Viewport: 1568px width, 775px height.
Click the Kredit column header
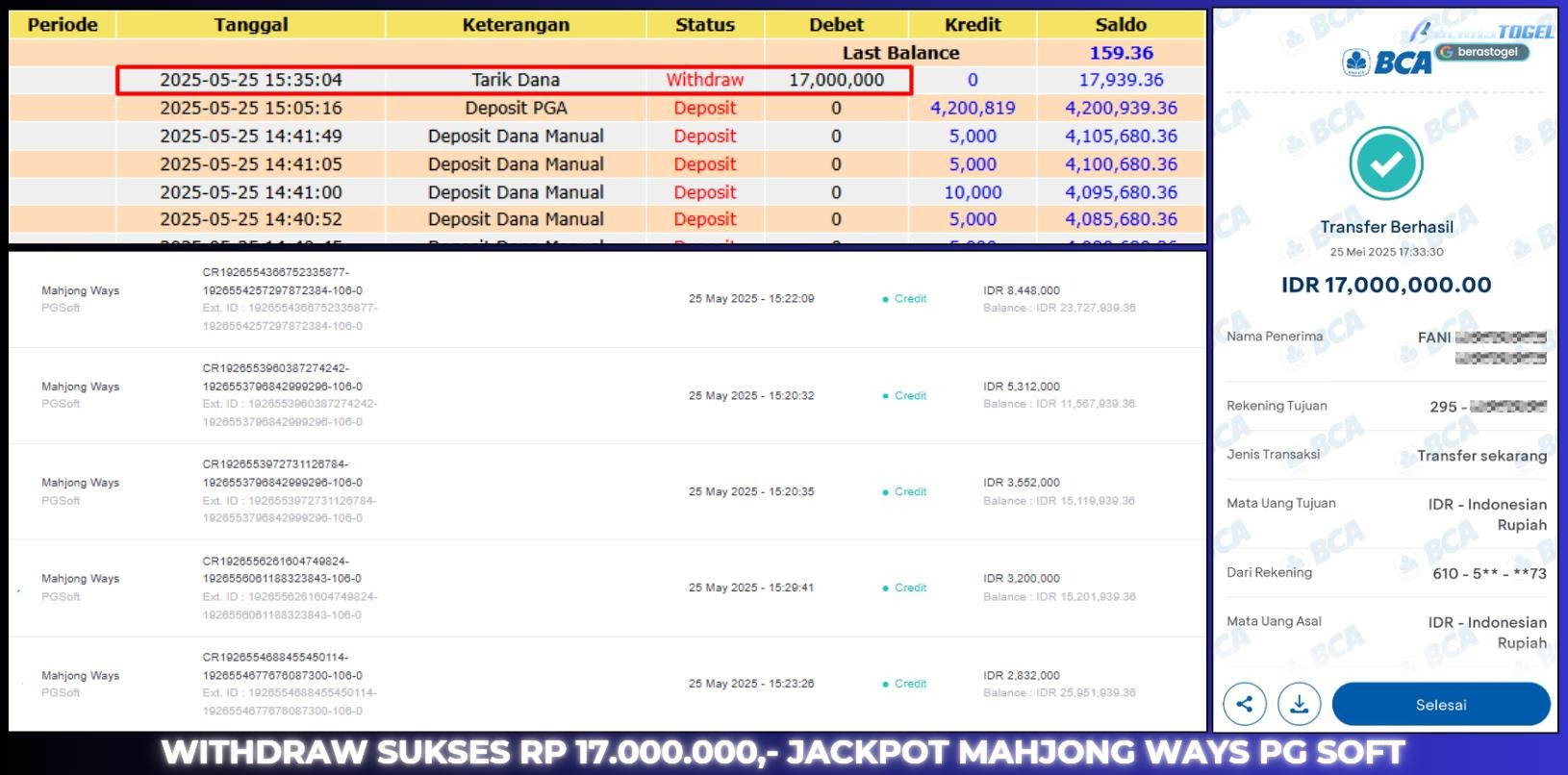(x=973, y=25)
